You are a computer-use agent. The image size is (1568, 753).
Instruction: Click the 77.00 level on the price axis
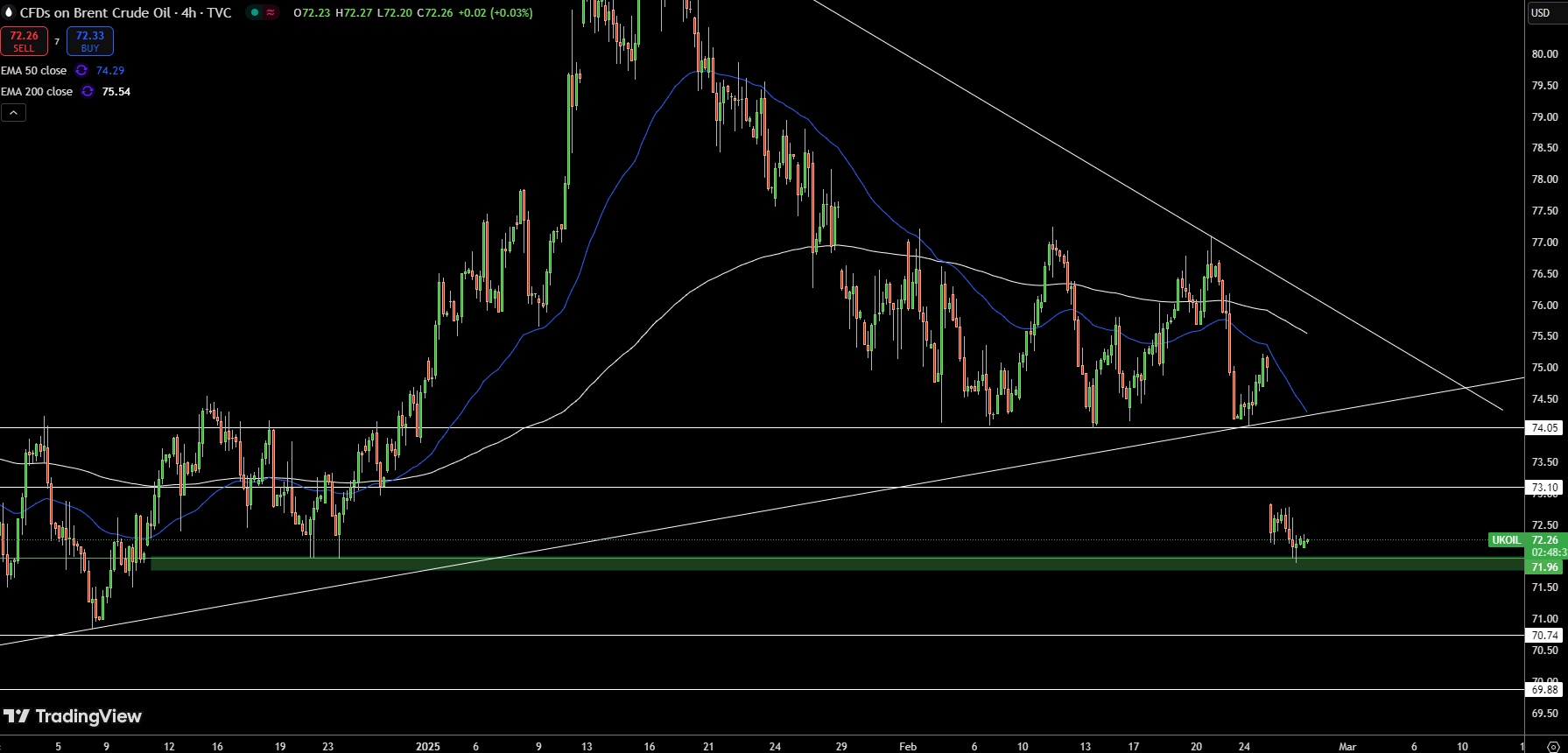click(1544, 242)
